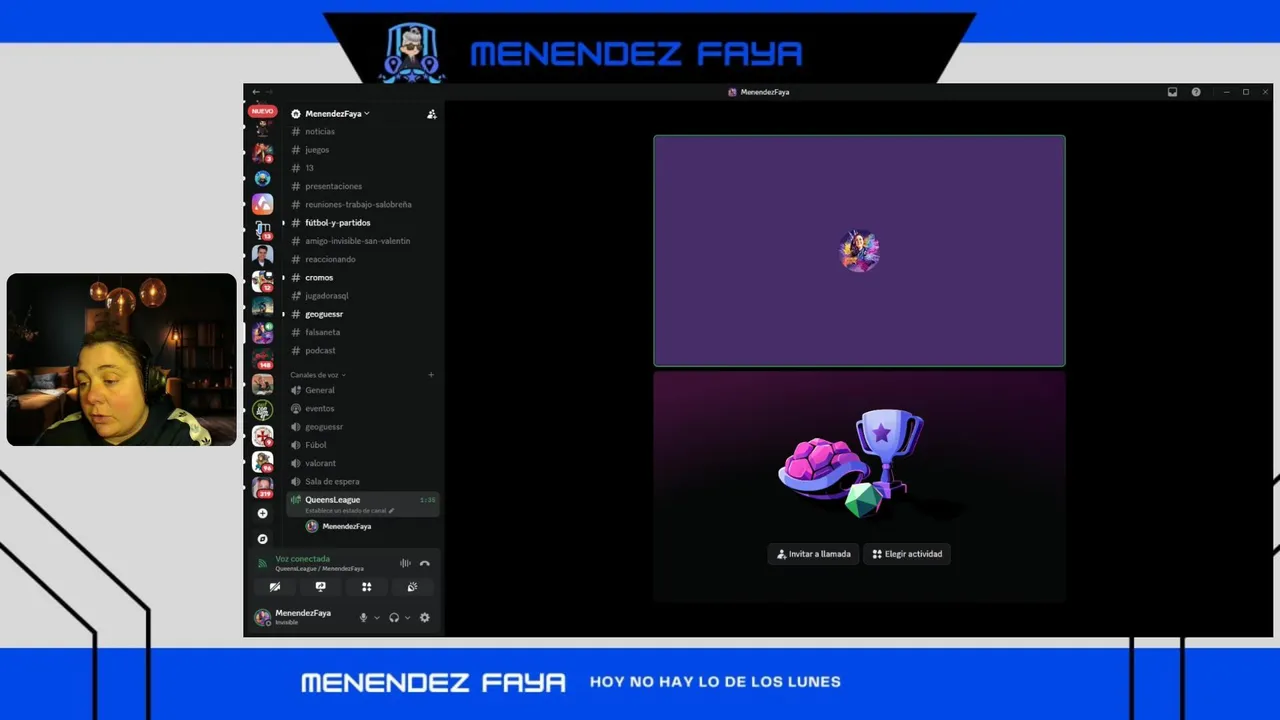Open the server with the 13 badge

pyautogui.click(x=262, y=230)
